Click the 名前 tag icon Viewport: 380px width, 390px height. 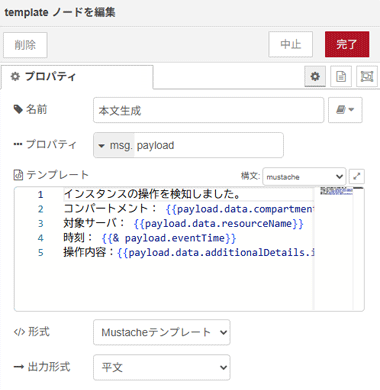18,109
